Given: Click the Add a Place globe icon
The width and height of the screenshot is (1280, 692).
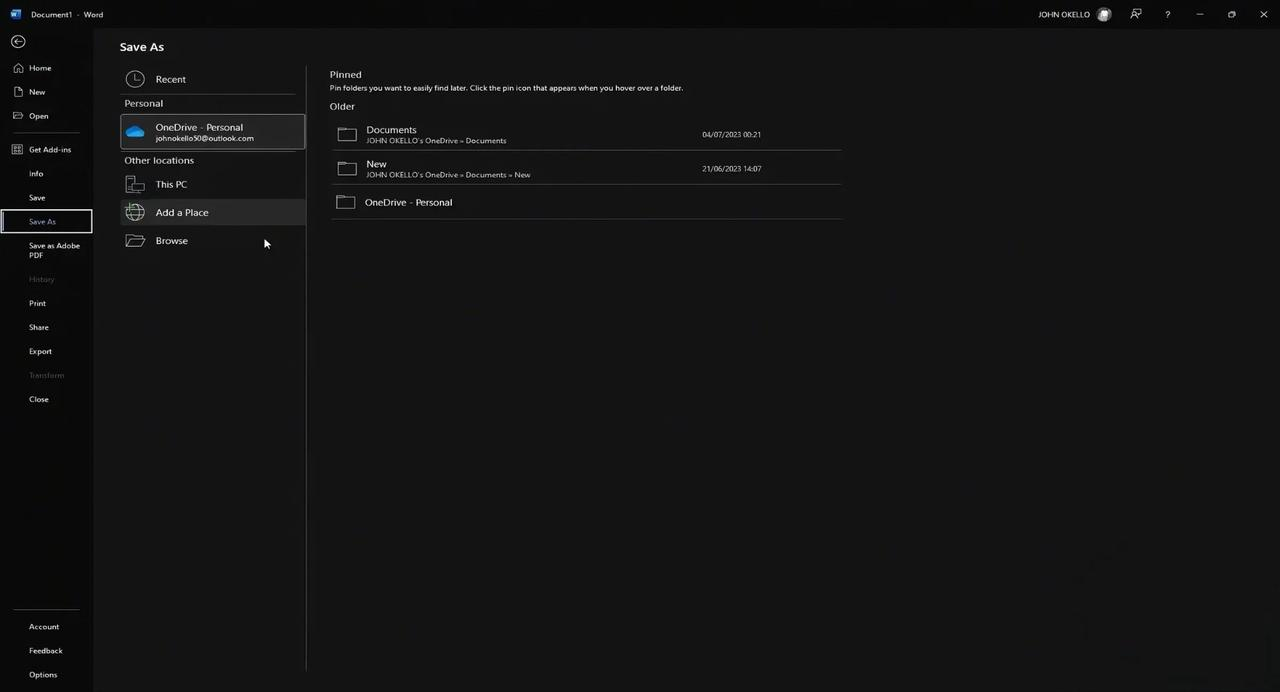Looking at the screenshot, I should tap(135, 212).
